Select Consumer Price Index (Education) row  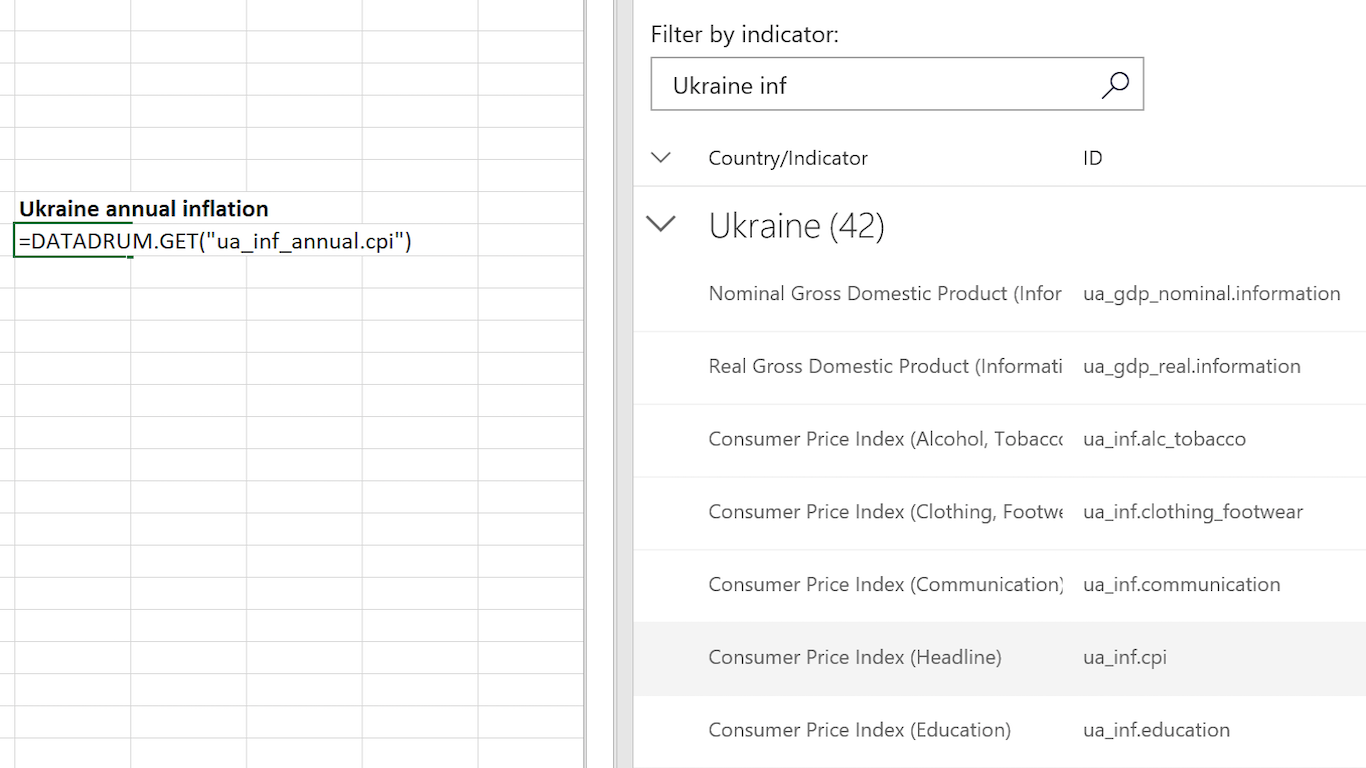(x=1000, y=731)
